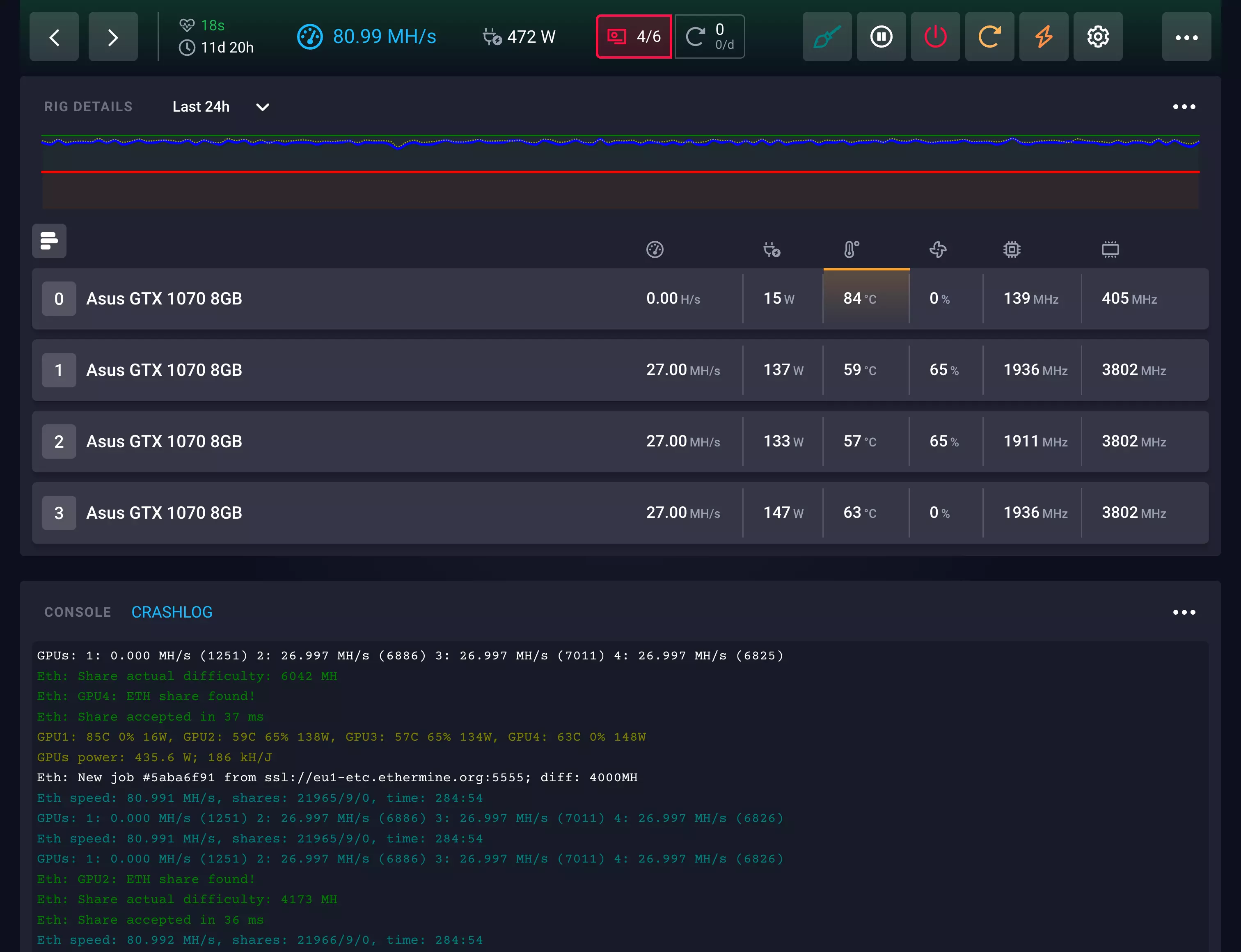Select the CONSOLE tab
1241x952 pixels.
point(78,612)
